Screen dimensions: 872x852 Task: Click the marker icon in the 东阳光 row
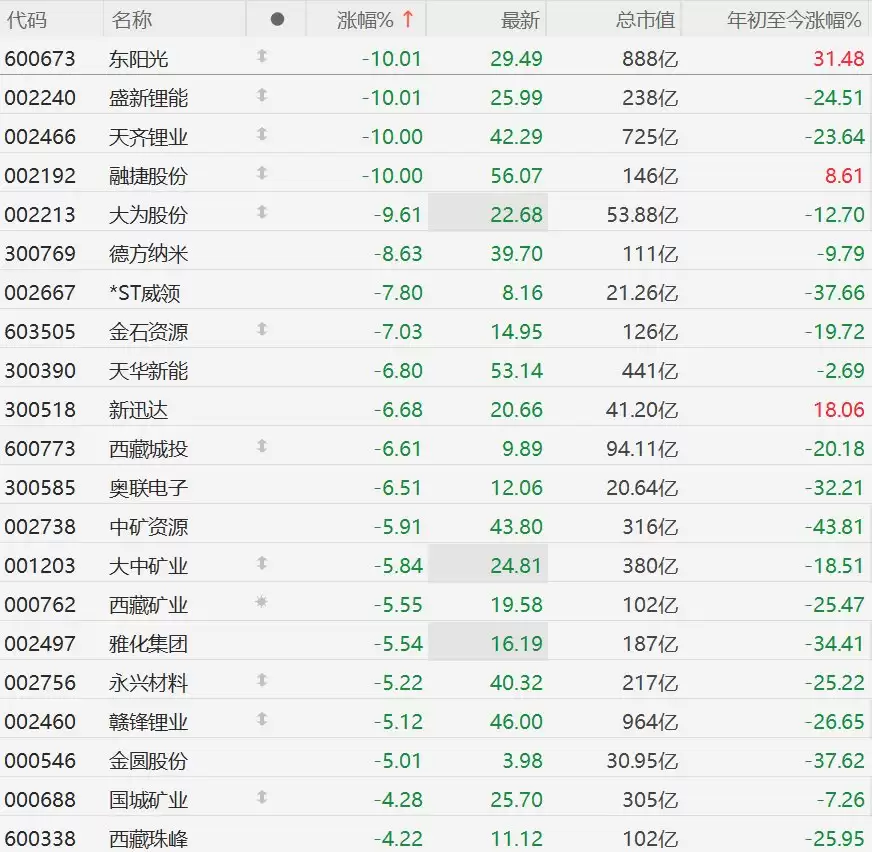pyautogui.click(x=262, y=56)
